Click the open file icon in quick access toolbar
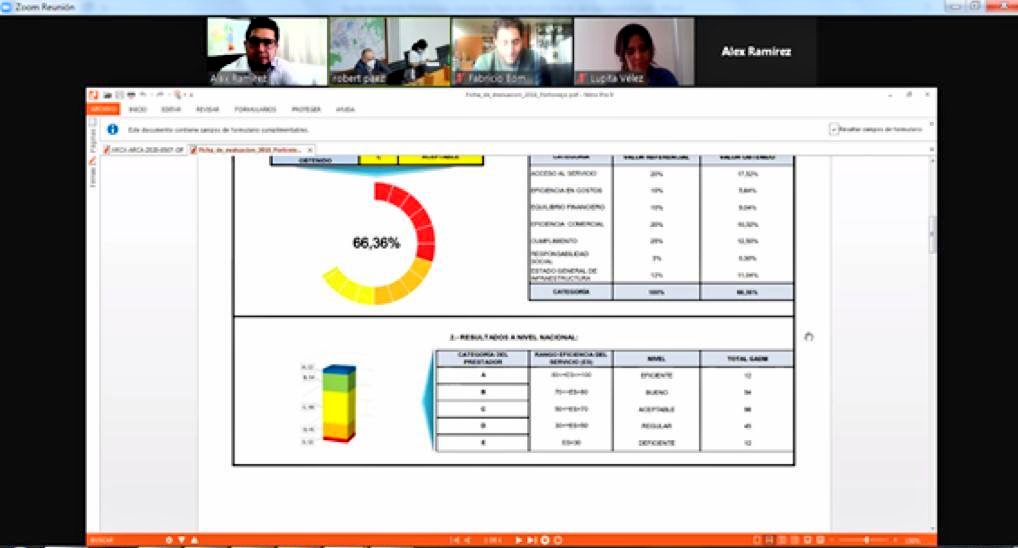Viewport: 1018px width, 548px height. [108, 95]
